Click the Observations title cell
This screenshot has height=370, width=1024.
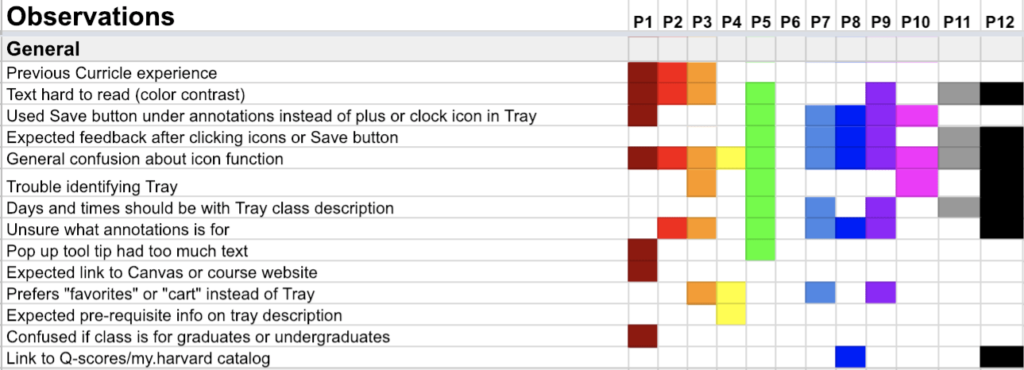[x=90, y=16]
